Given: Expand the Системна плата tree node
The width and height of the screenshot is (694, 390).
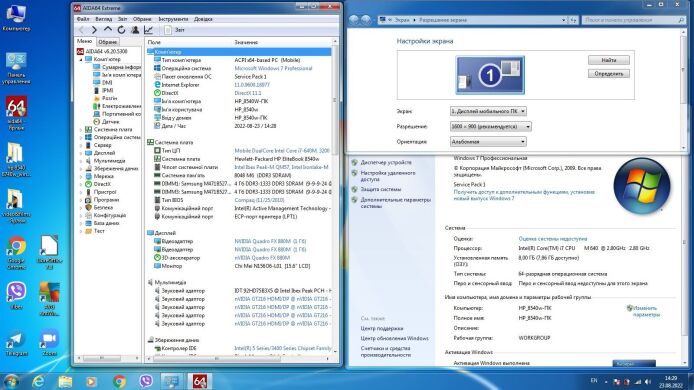Looking at the screenshot, I should click(x=81, y=130).
